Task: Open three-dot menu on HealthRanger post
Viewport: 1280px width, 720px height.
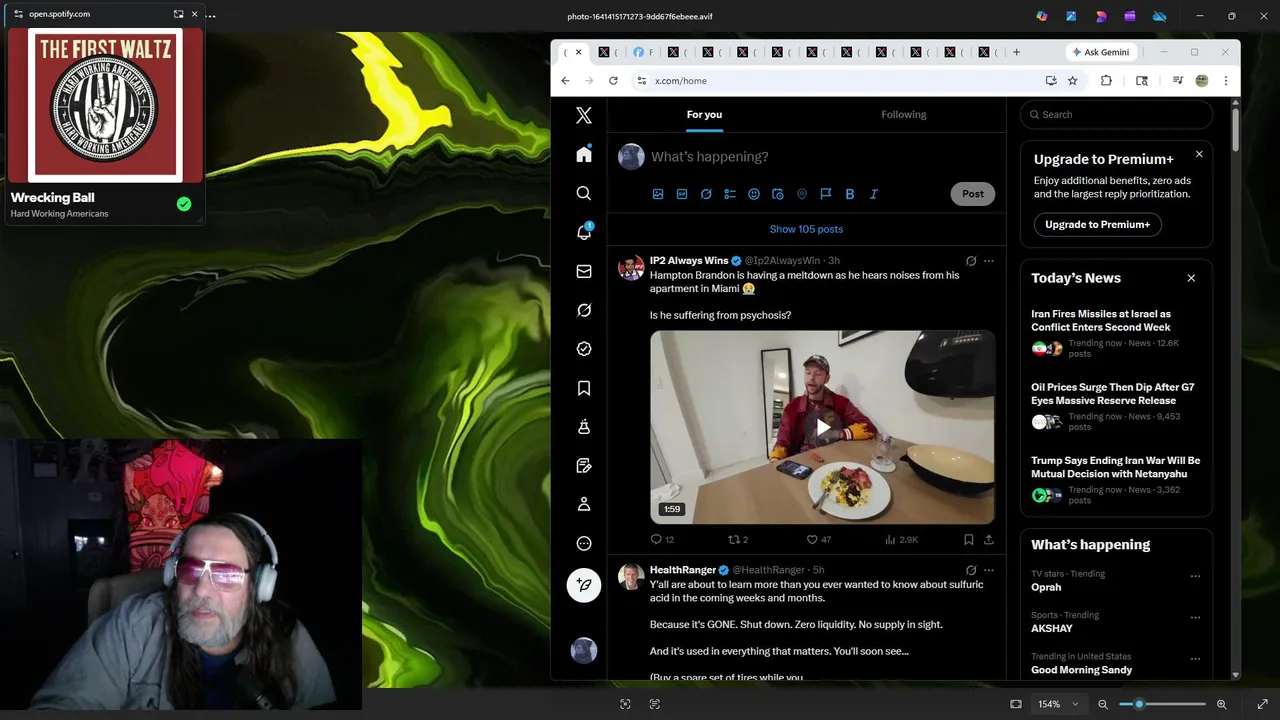Action: [989, 570]
